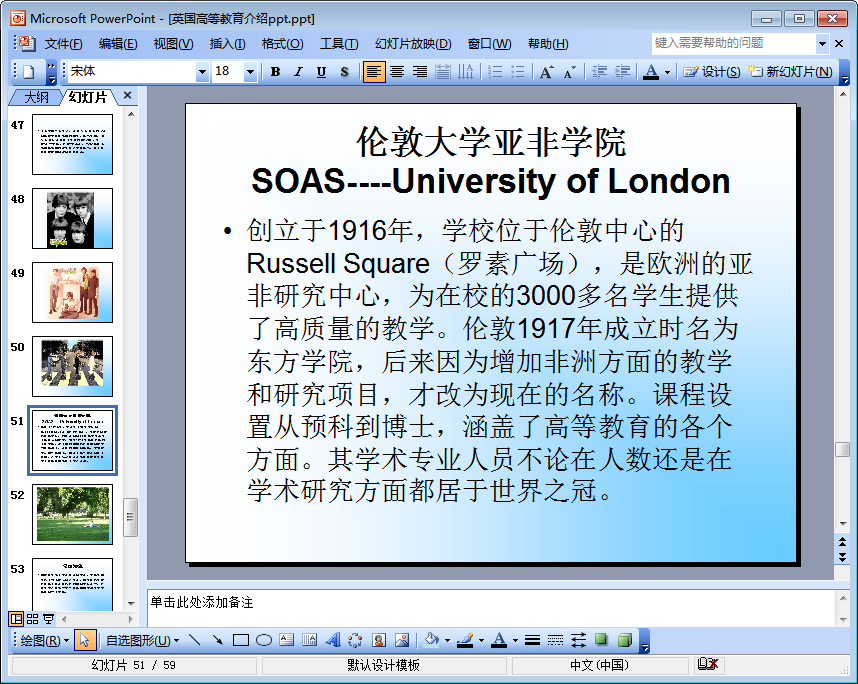Open the 插入(I) menu
This screenshot has width=858, height=684.
pyautogui.click(x=227, y=44)
